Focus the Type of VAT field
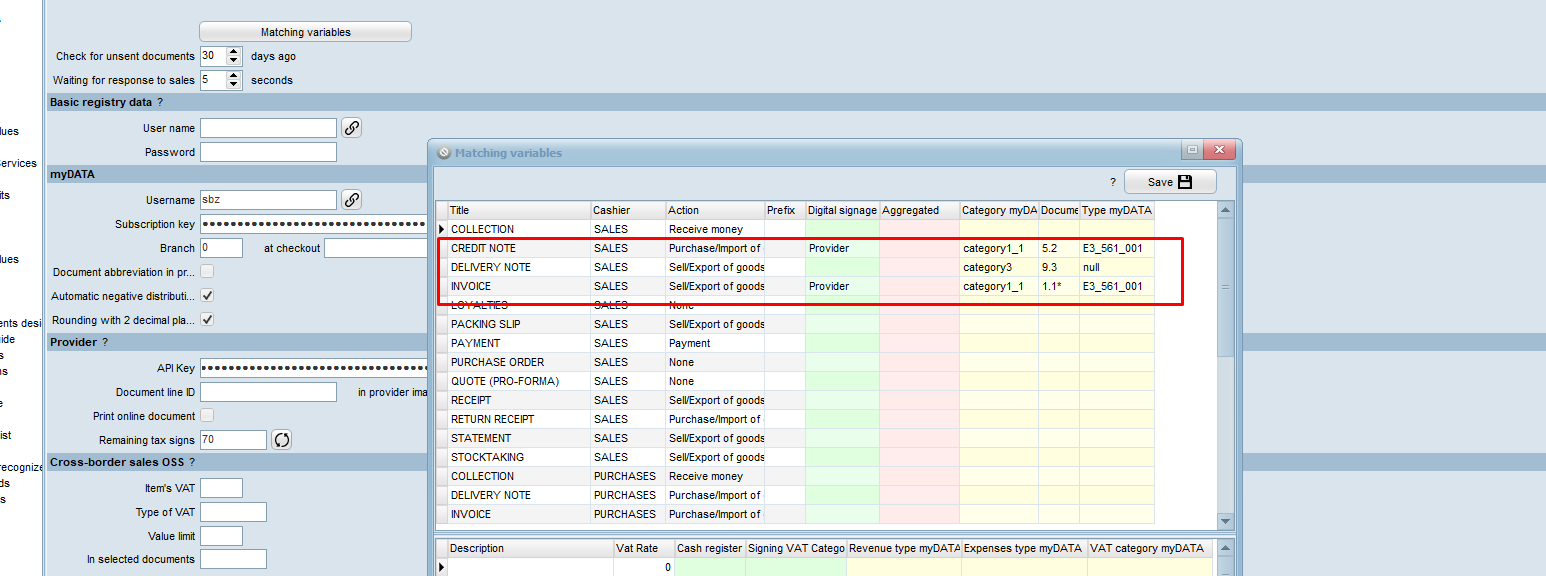This screenshot has height=576, width=1546. 233,512
